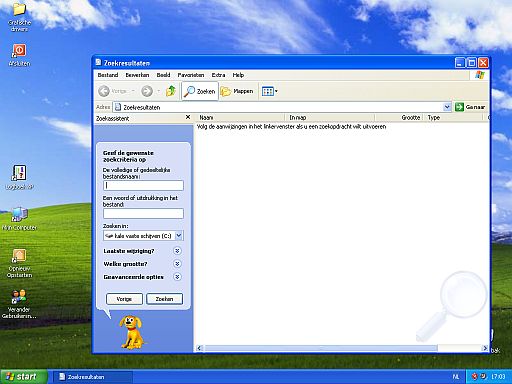Minimize the Zoekresultaten window
Viewport: 512px width, 384px height.
coord(460,63)
